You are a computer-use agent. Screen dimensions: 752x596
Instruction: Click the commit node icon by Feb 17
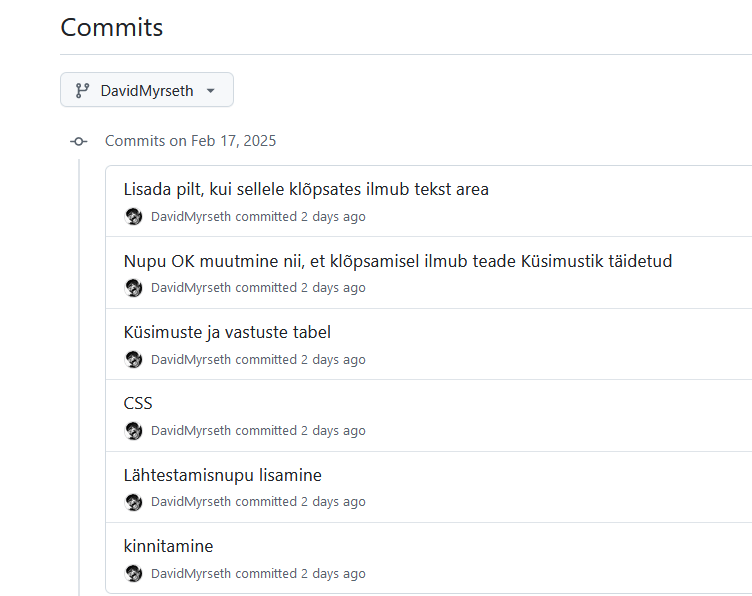(x=79, y=141)
